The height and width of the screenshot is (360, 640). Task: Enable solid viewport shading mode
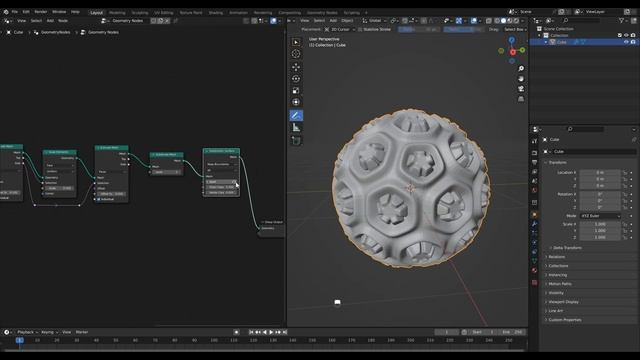tap(503, 21)
